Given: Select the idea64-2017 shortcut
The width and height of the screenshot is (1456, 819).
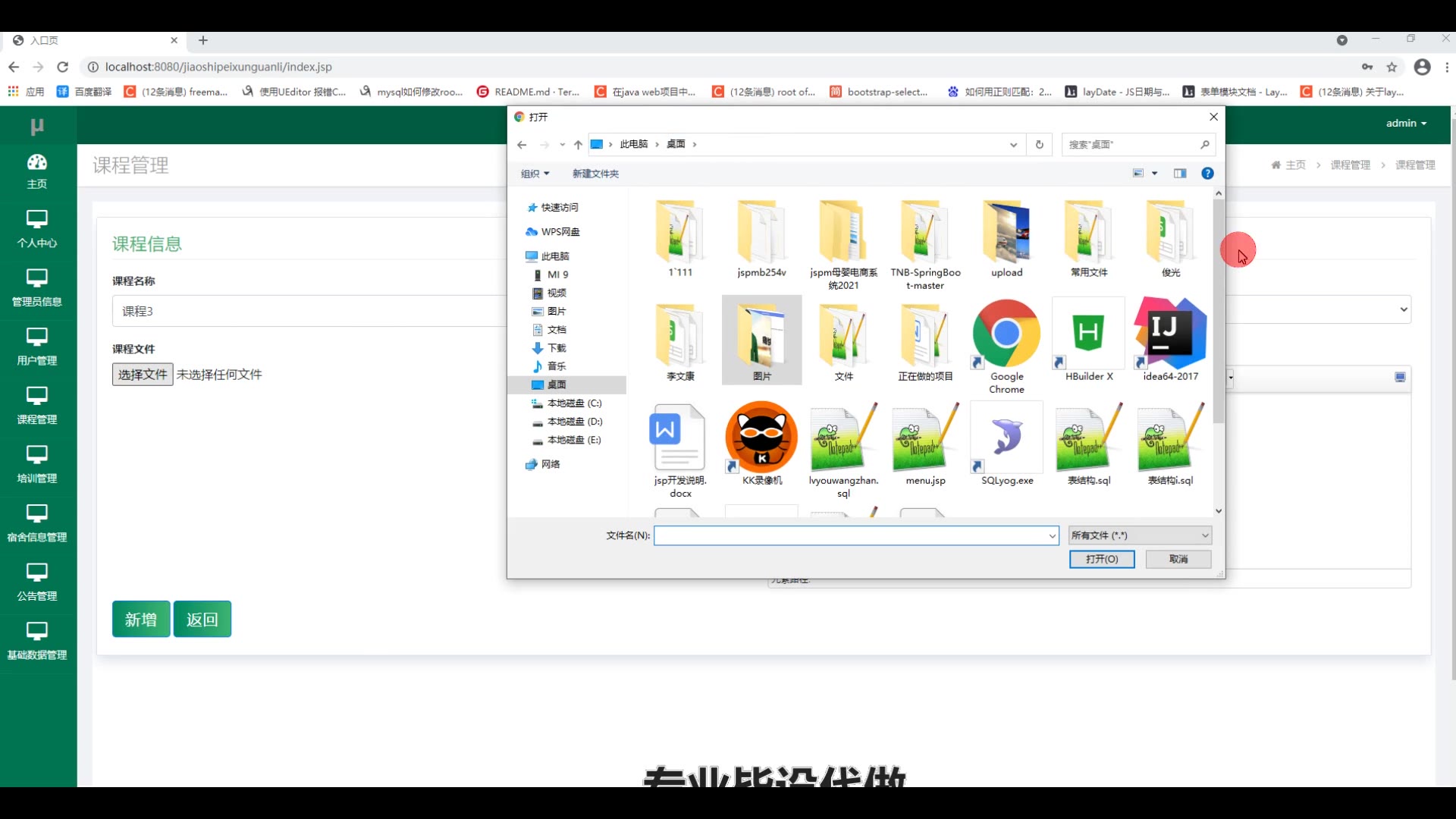Looking at the screenshot, I should 1171,341.
